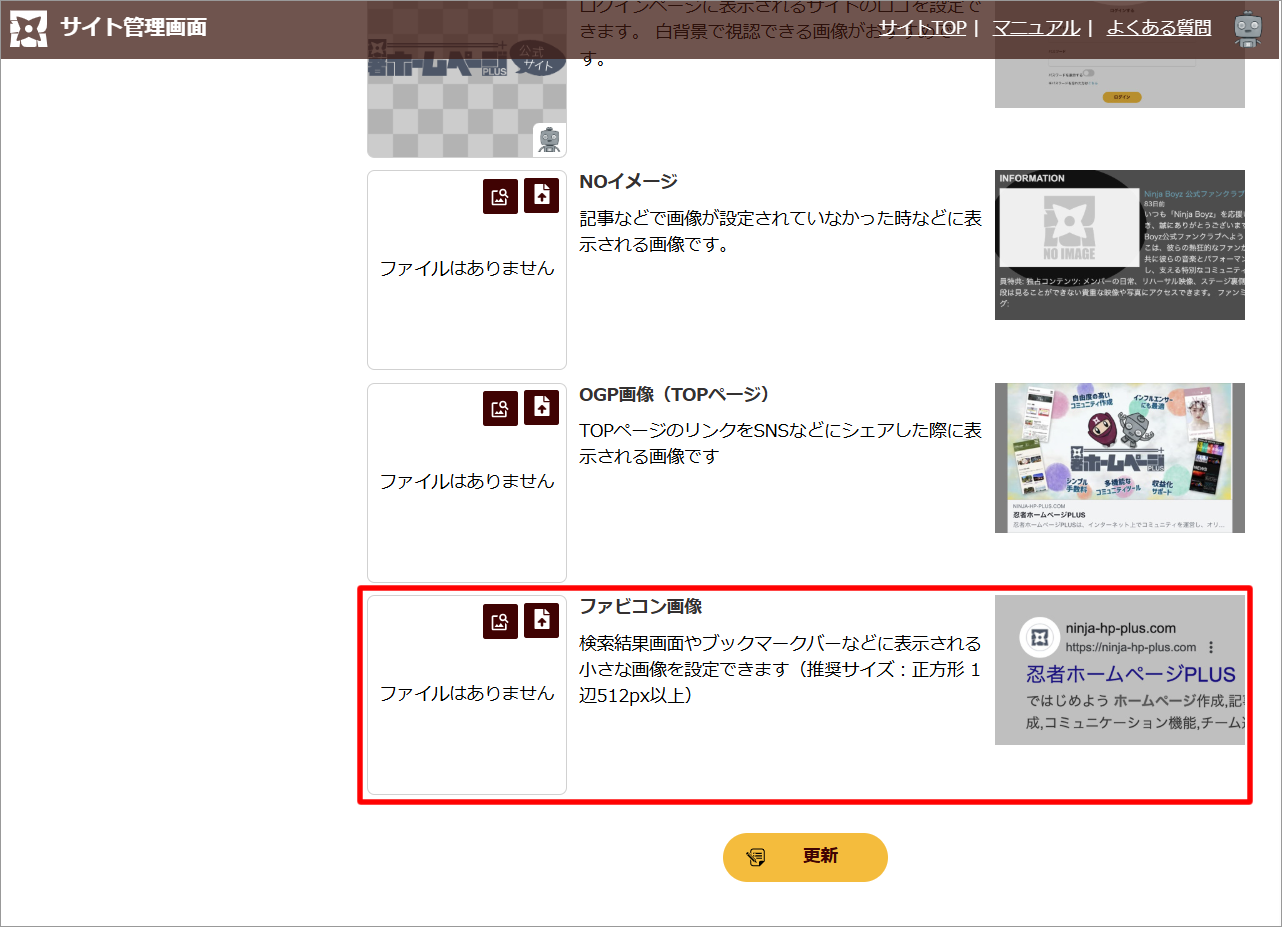Viewport: 1282px width, 927px height.
Task: Click the ninja logo icon in header
Action: [x=28, y=29]
